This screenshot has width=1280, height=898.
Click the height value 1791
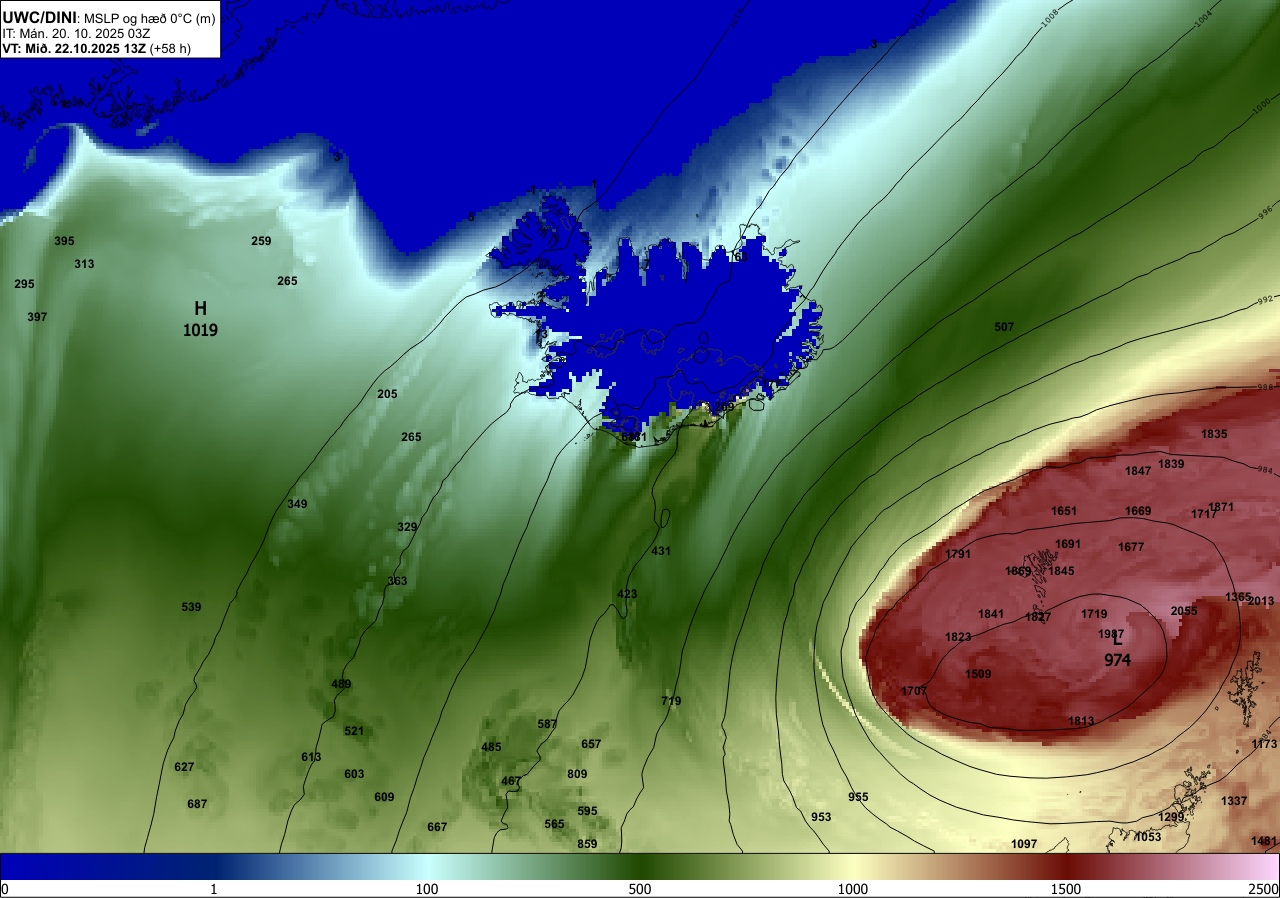[958, 554]
